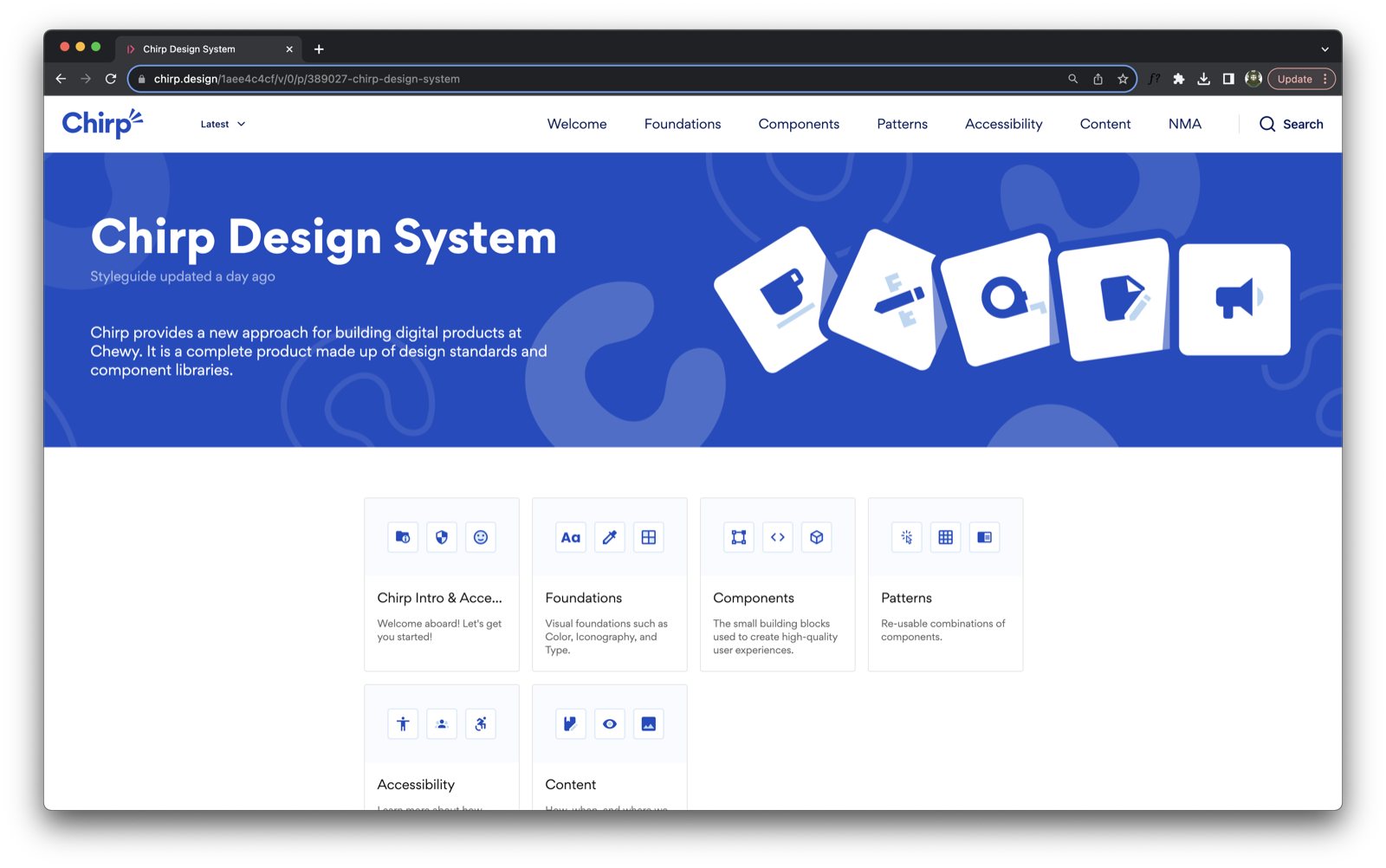Click the sidebar layout icon in Patterns card
1386x868 pixels.
tap(985, 537)
